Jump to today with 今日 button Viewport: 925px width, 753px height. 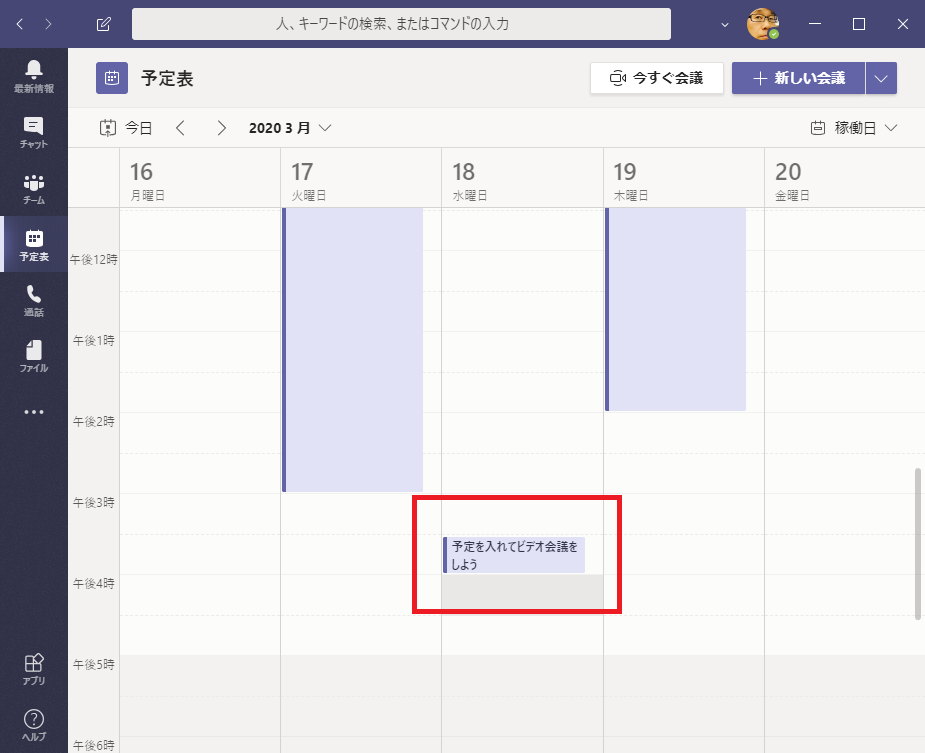point(127,128)
